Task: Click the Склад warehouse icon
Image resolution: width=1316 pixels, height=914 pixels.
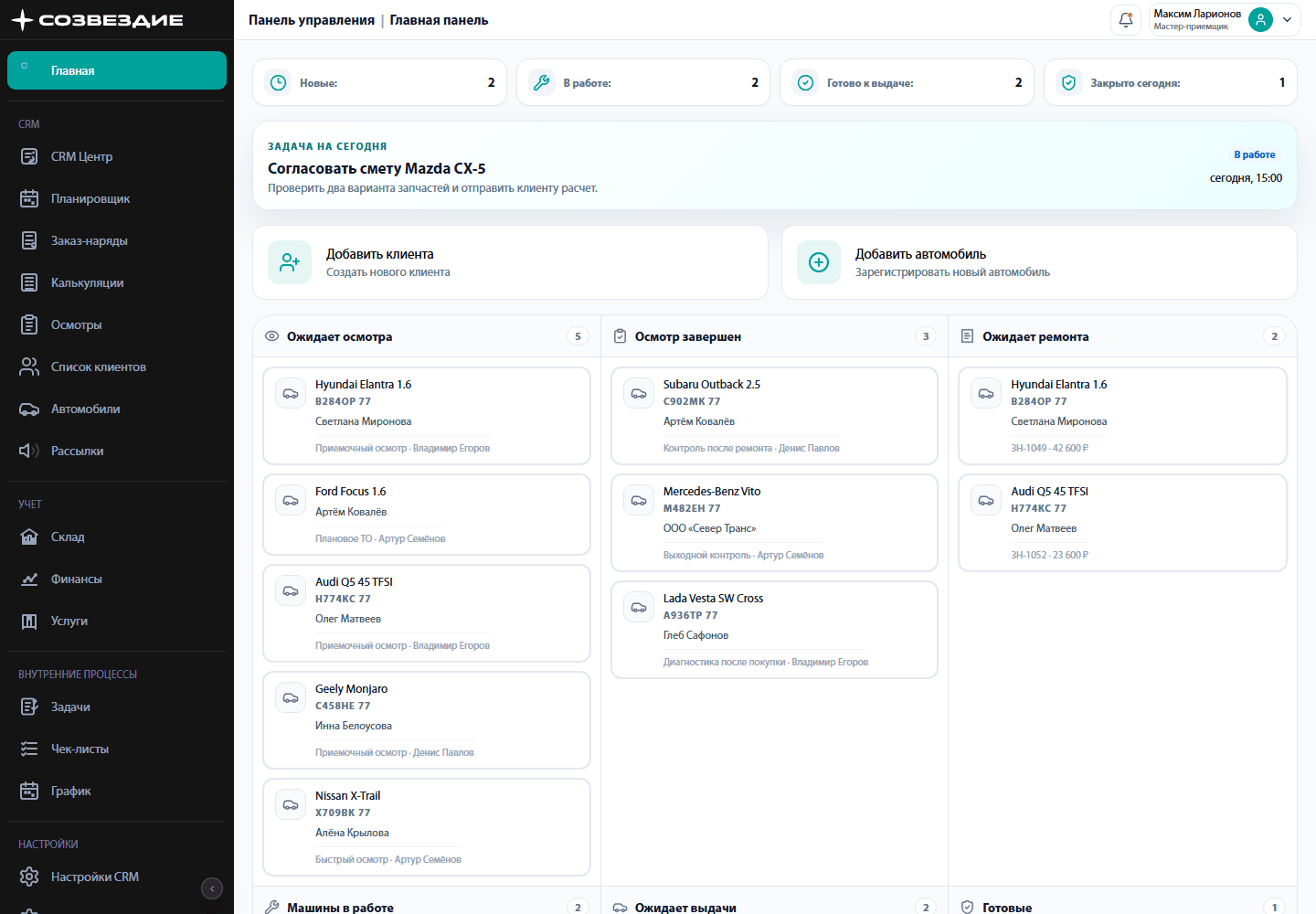Action: [29, 537]
